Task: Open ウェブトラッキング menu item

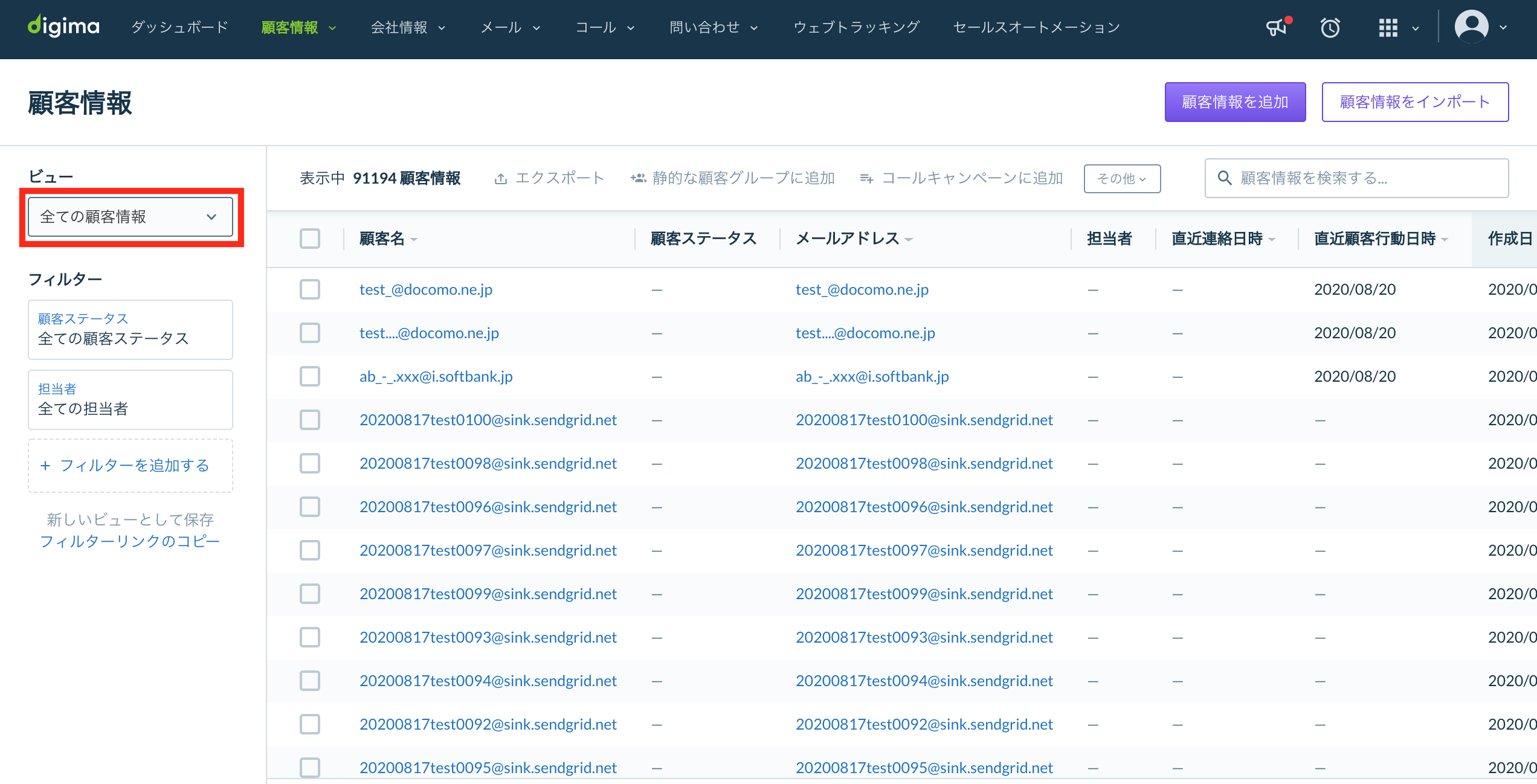Action: 857,27
